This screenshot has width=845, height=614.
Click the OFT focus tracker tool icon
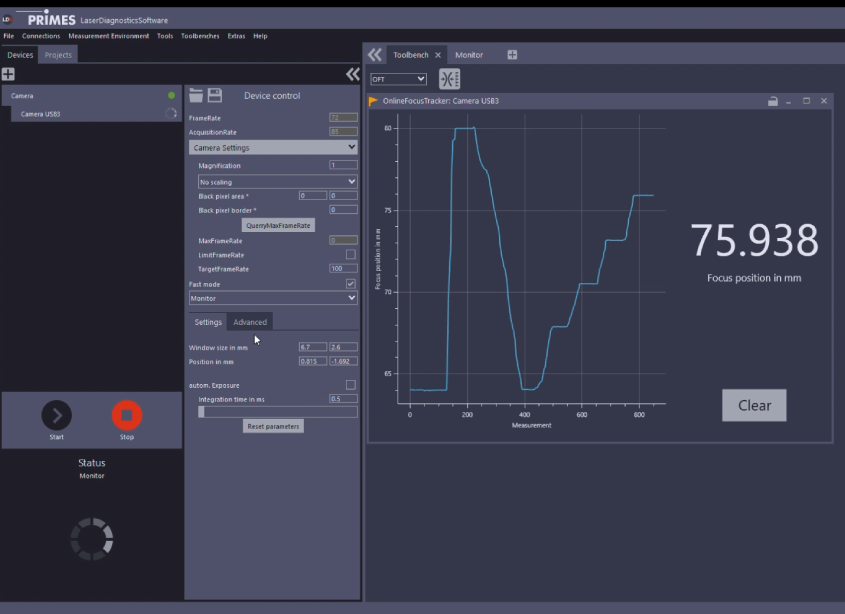click(449, 79)
